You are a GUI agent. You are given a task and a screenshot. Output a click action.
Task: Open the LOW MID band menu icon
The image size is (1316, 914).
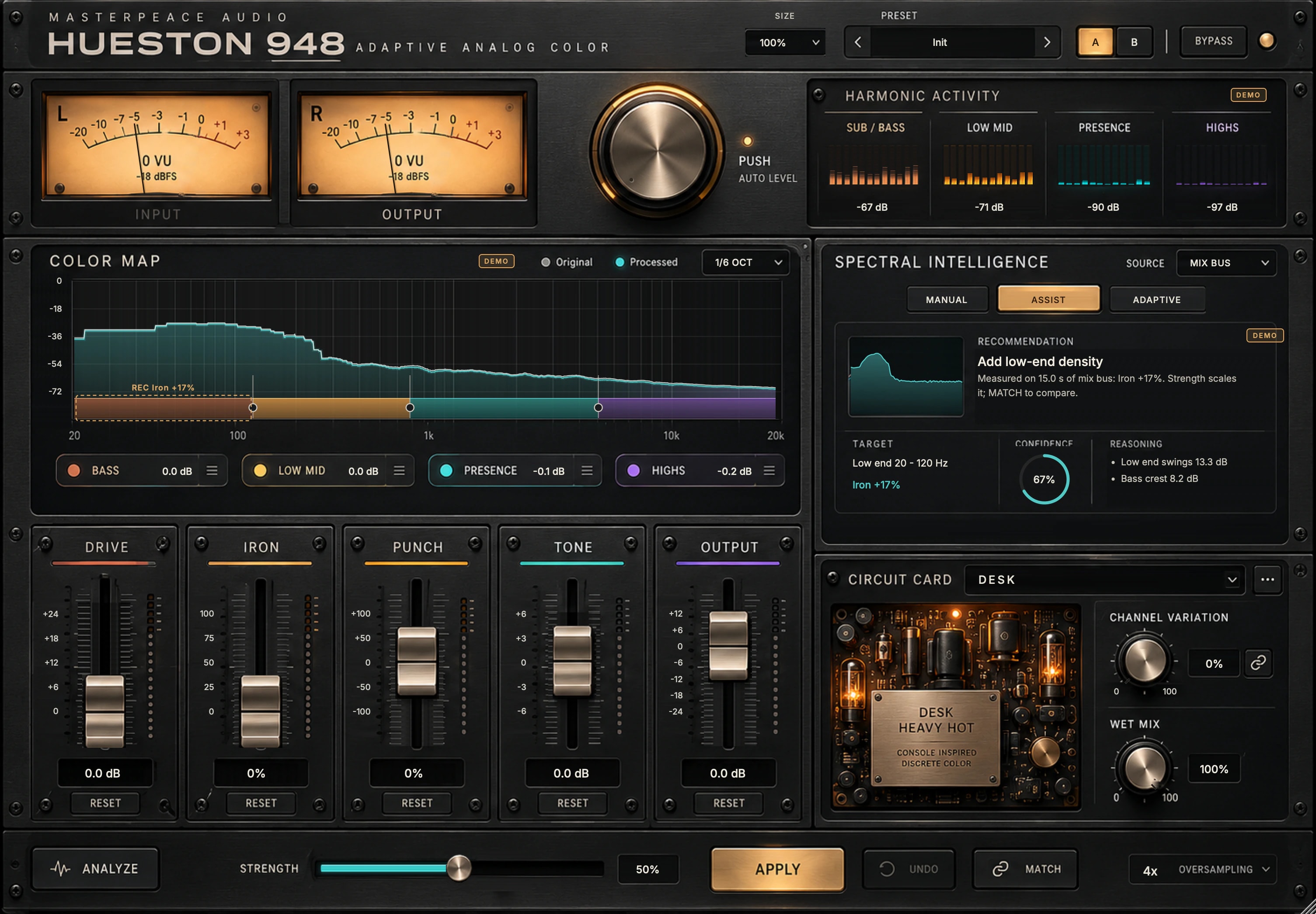399,471
